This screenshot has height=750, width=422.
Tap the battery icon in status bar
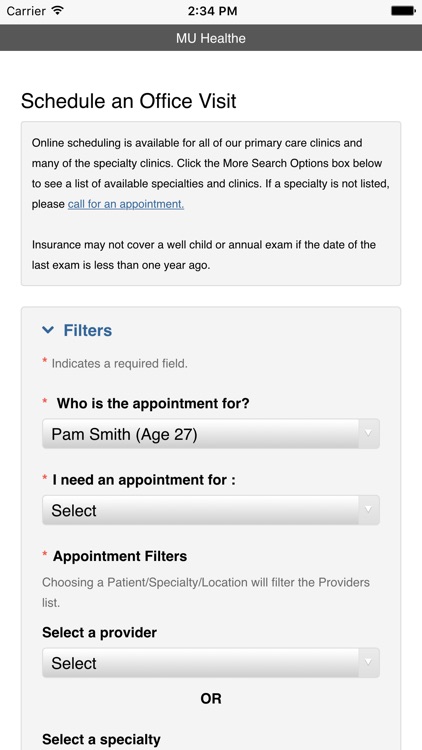[x=403, y=11]
